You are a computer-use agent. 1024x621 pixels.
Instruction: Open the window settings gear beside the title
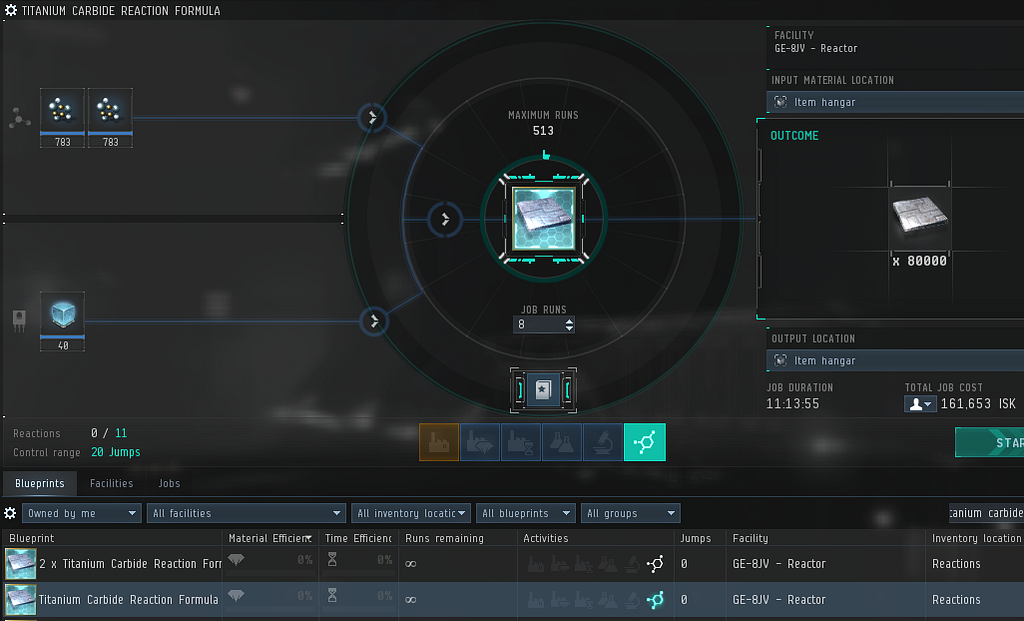point(10,10)
